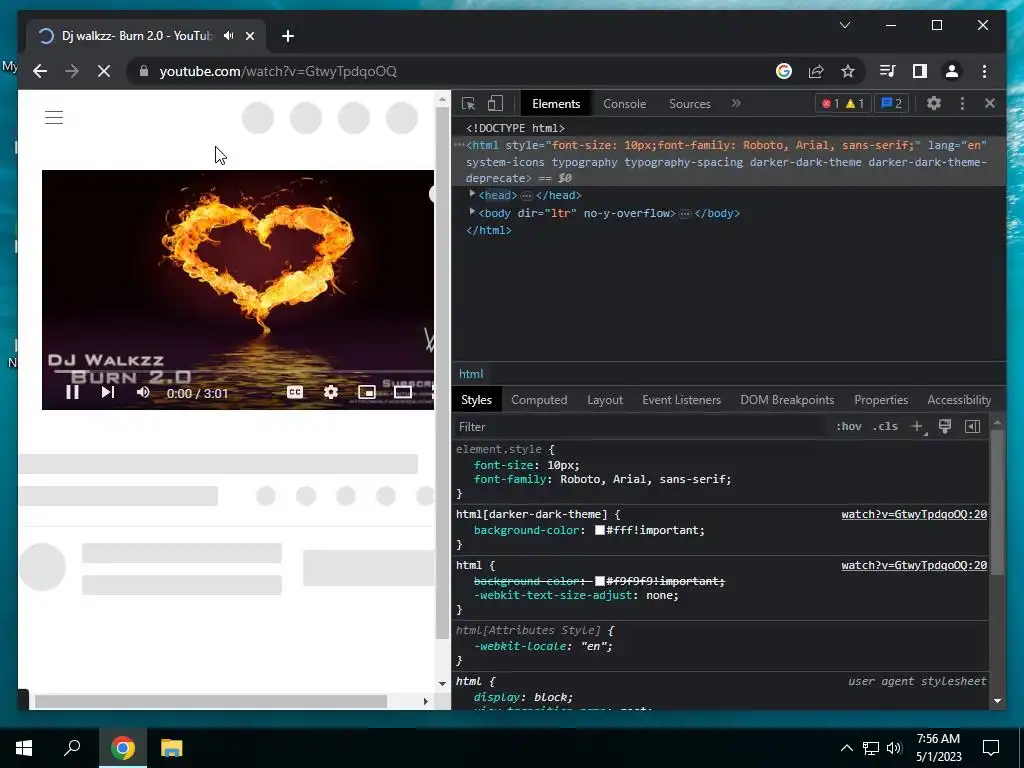Expand the head element node
This screenshot has height=768, width=1024.
[x=472, y=195]
